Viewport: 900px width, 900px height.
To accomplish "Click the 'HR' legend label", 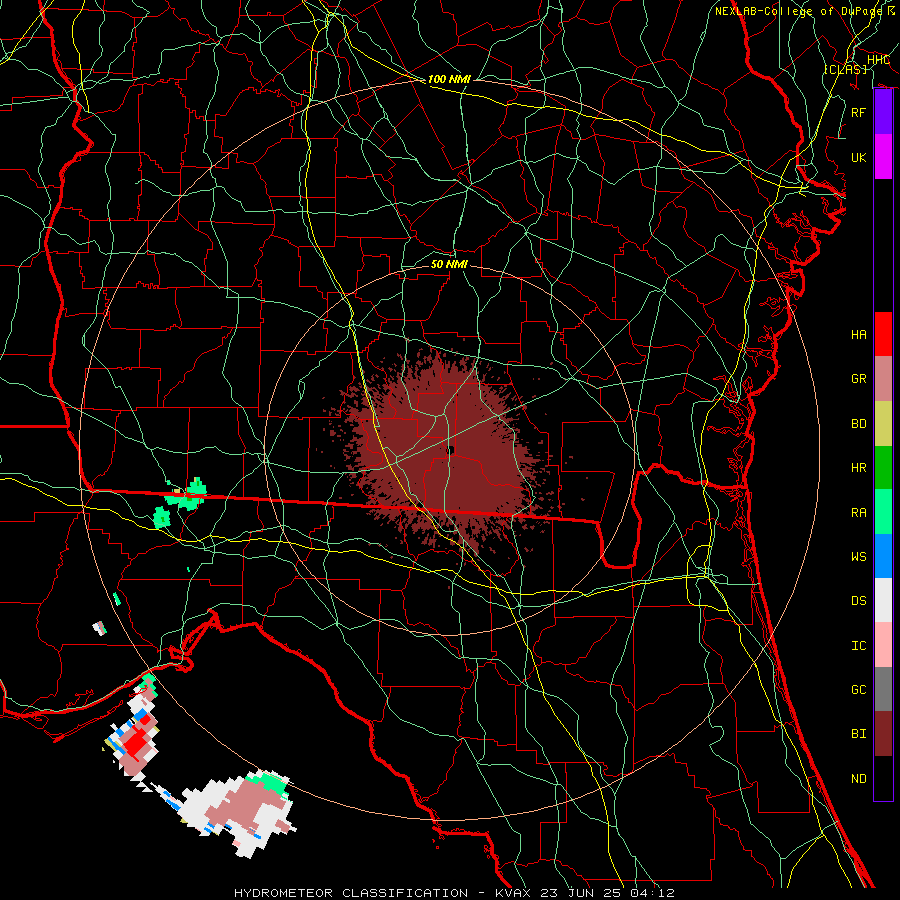I will click(x=858, y=468).
